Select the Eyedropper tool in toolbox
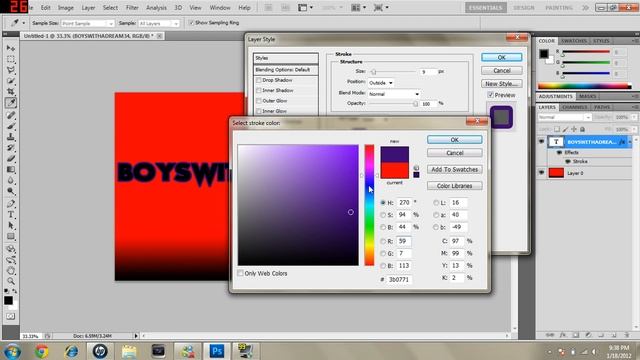The width and height of the screenshot is (640, 360). (11, 103)
